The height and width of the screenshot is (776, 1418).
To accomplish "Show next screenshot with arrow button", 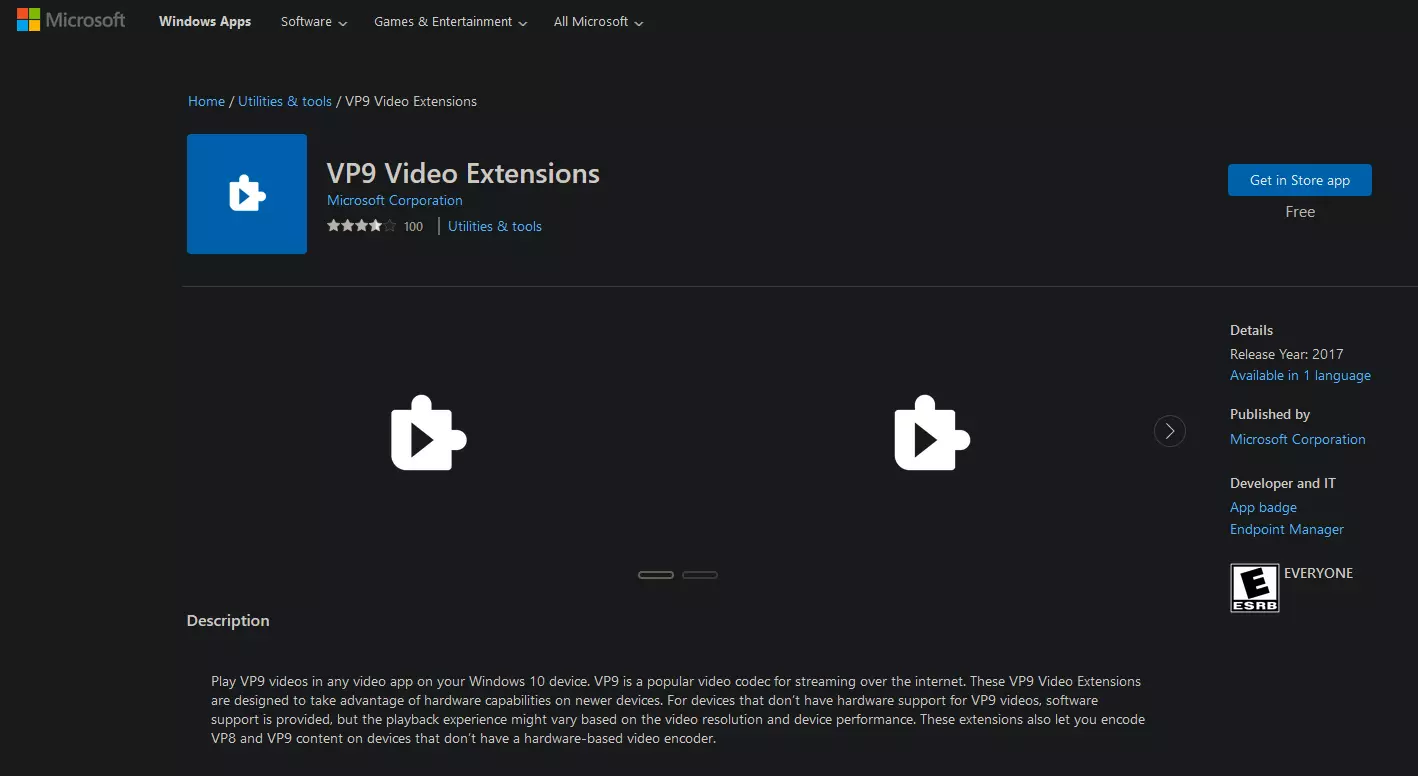I will [1169, 431].
